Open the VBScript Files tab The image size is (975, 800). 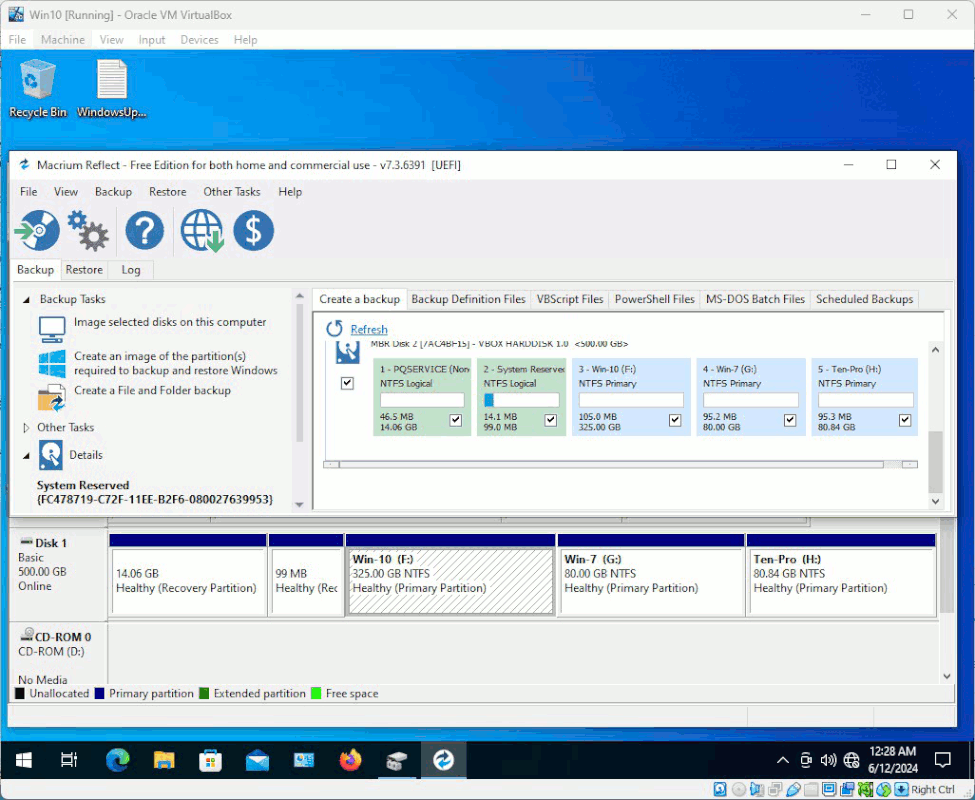coord(570,299)
